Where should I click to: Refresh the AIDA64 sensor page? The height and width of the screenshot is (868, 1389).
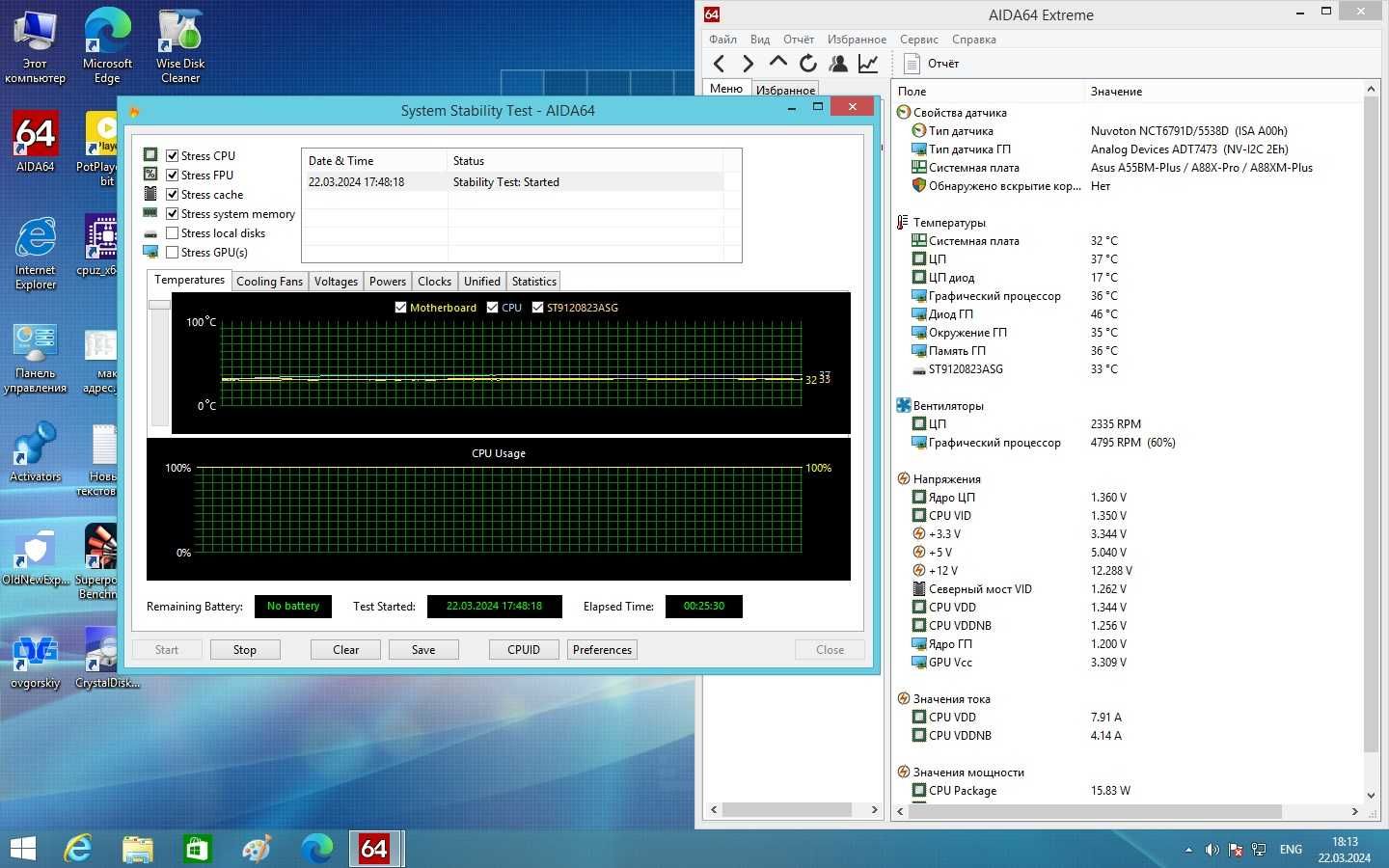[x=808, y=64]
